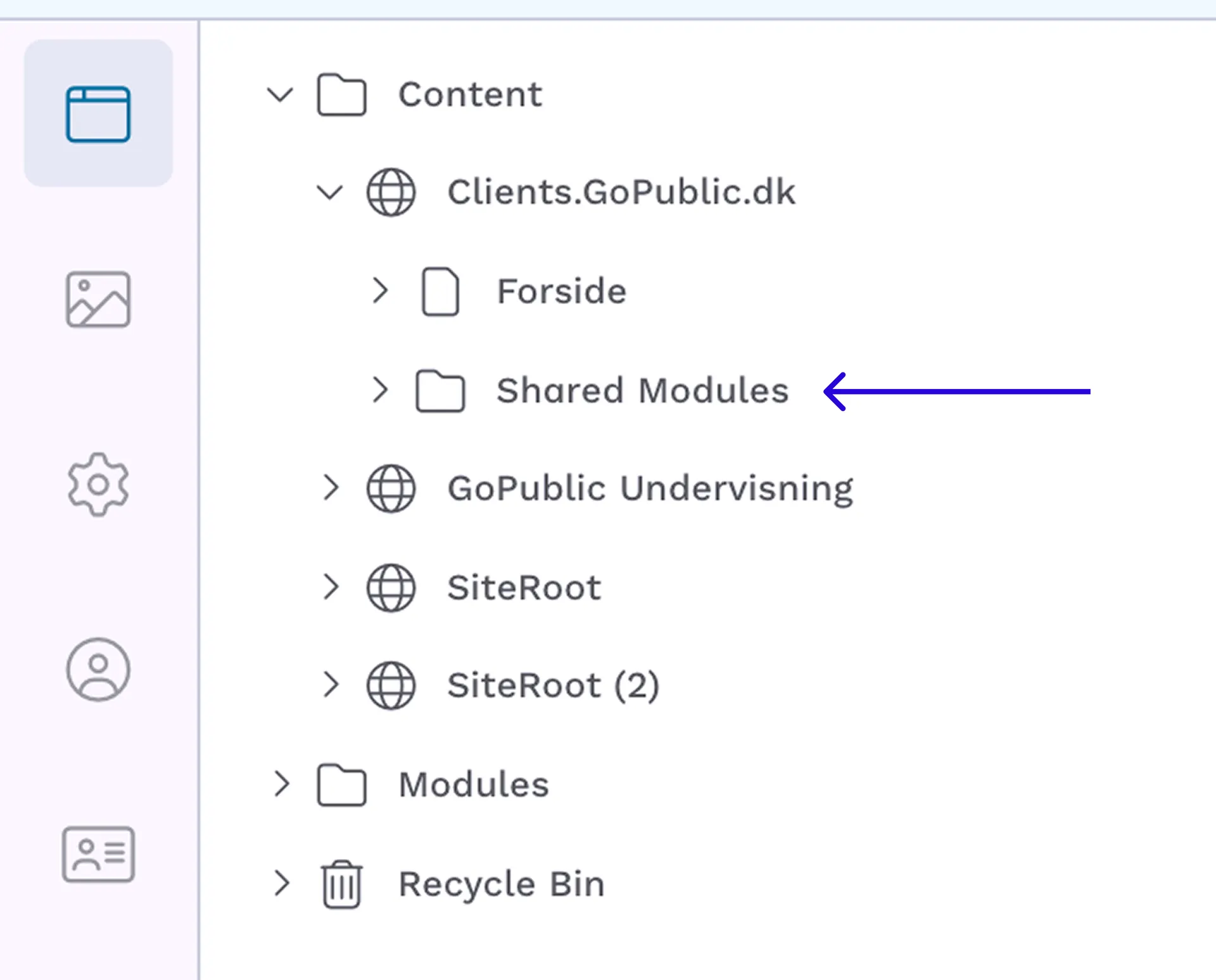
Task: Expand the Recycle Bin node
Action: [281, 883]
